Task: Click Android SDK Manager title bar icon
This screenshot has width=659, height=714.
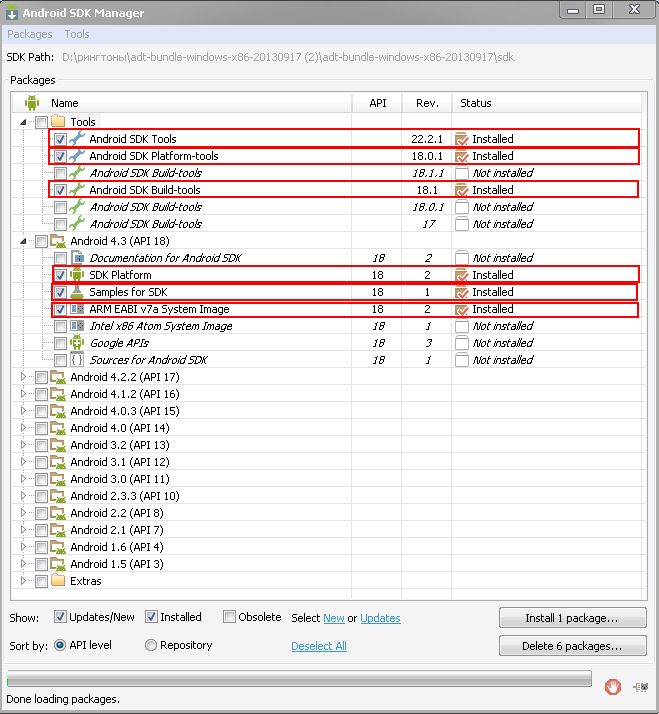Action: pyautogui.click(x=12, y=13)
